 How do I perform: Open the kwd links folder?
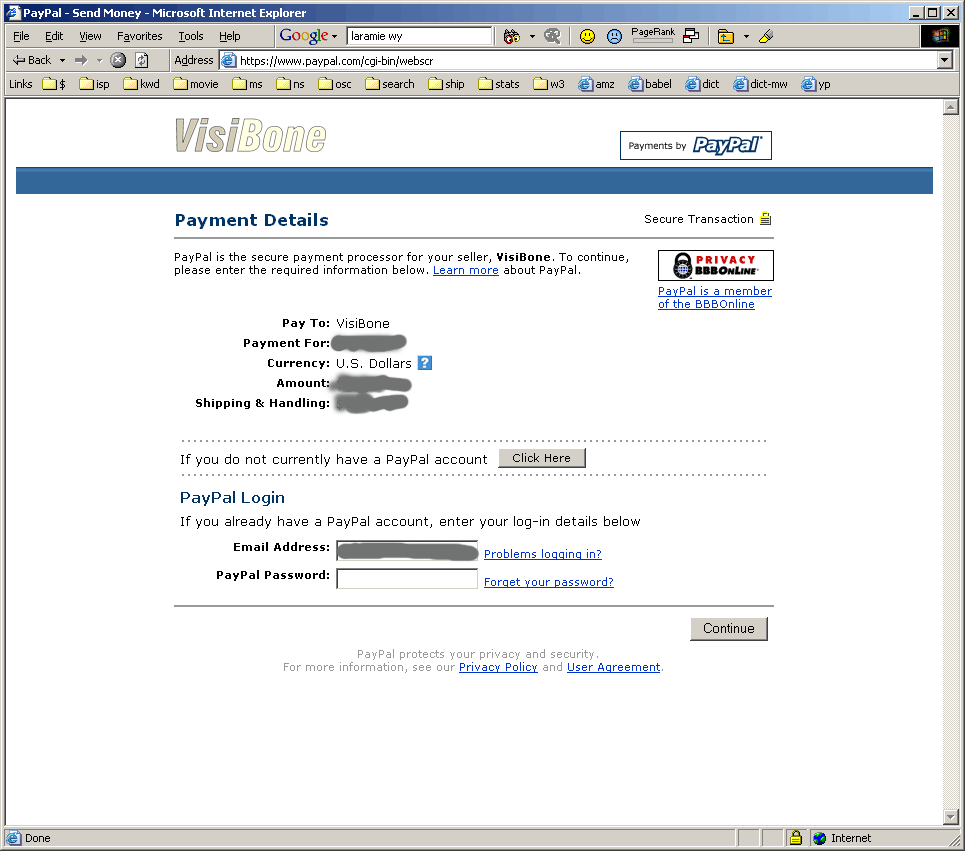(x=142, y=84)
